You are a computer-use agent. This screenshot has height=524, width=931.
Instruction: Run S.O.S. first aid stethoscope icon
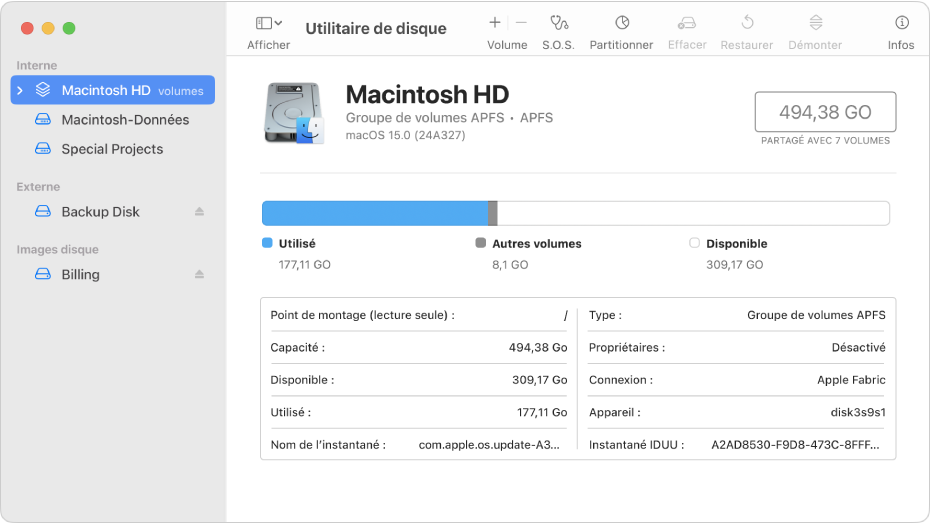[559, 23]
